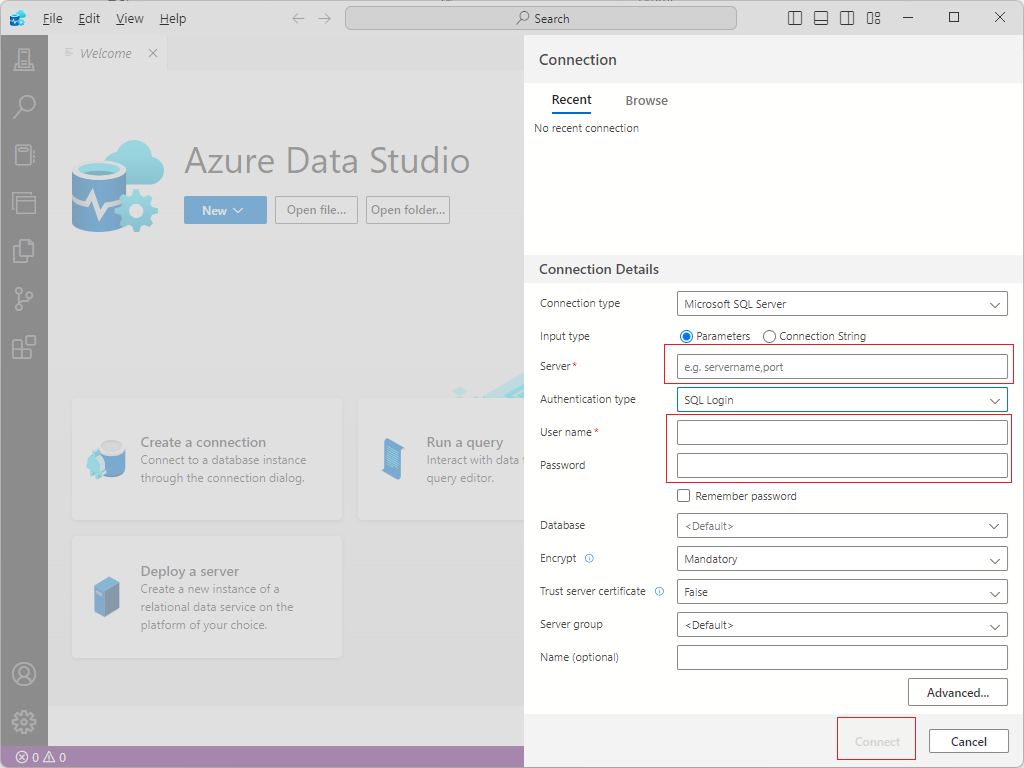The width and height of the screenshot is (1024, 768).
Task: Click the Create a connection card icon
Action: (x=106, y=459)
